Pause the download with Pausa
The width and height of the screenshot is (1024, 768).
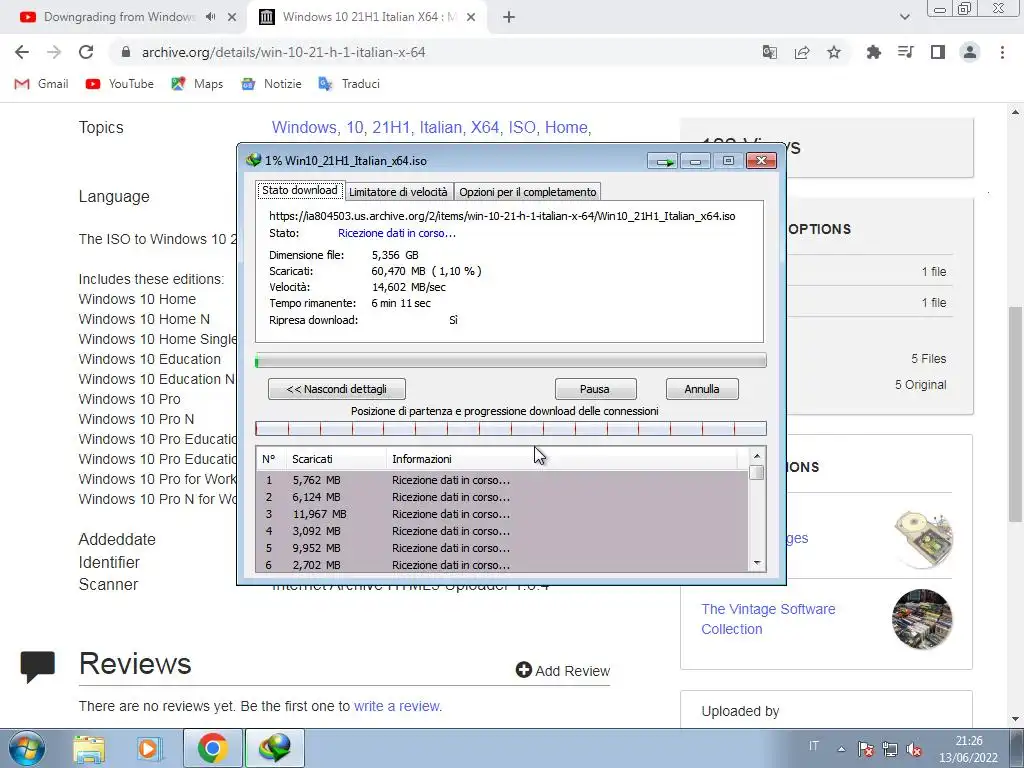pos(595,389)
